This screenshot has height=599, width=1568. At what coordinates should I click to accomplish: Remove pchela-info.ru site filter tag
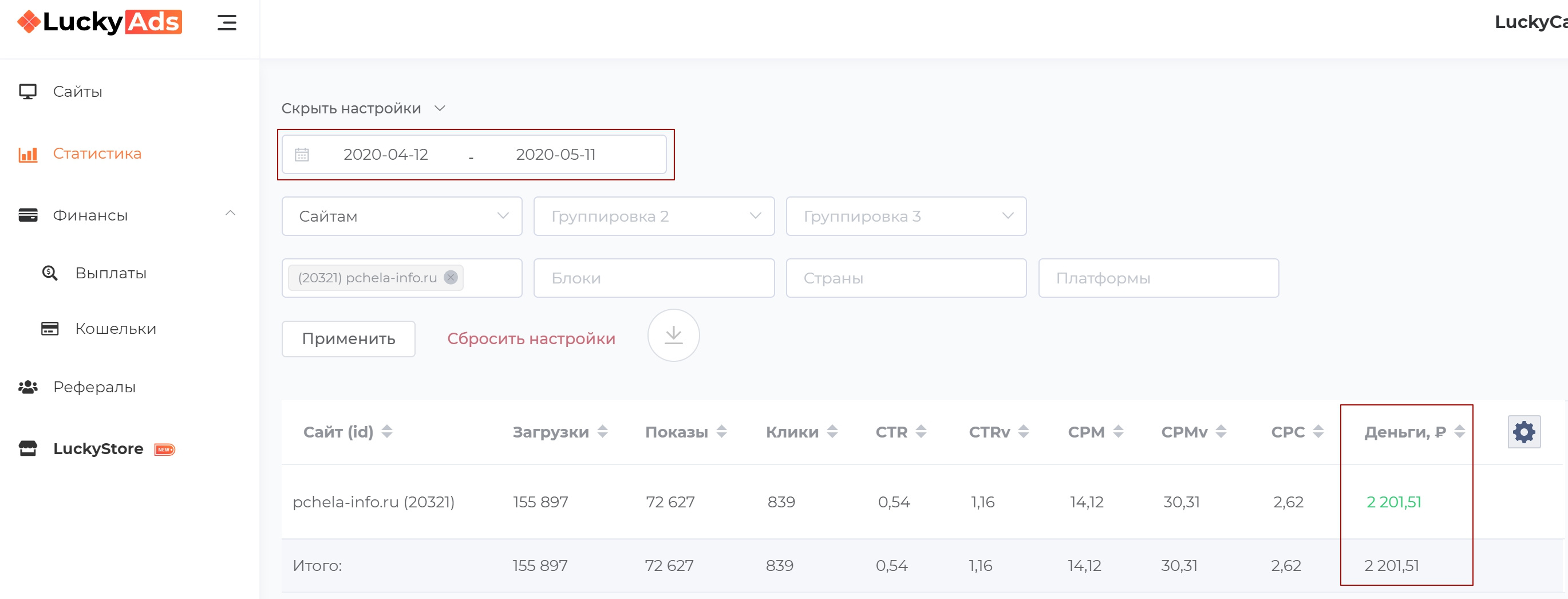[451, 278]
